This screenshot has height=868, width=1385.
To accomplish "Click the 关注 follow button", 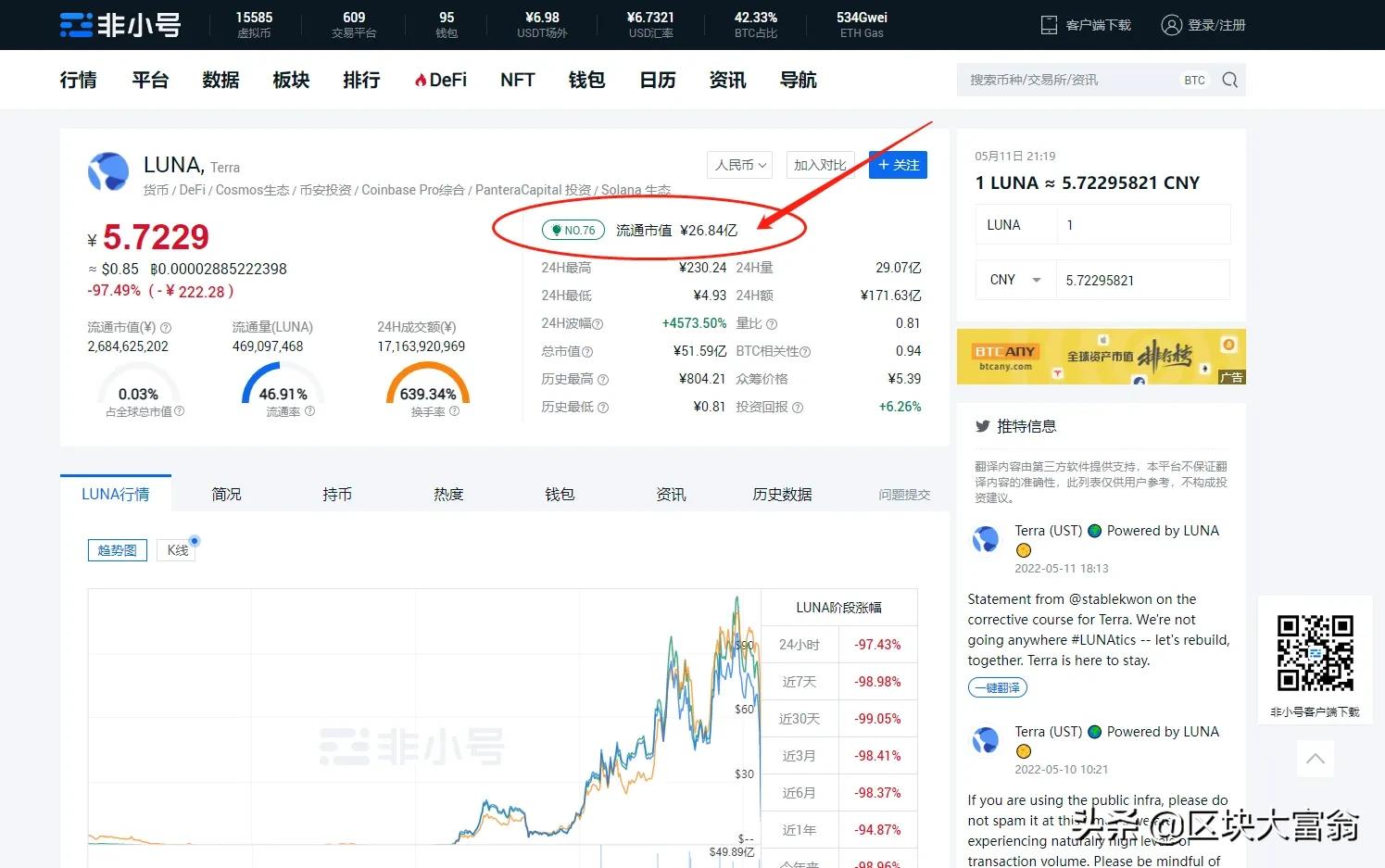I will point(898,165).
